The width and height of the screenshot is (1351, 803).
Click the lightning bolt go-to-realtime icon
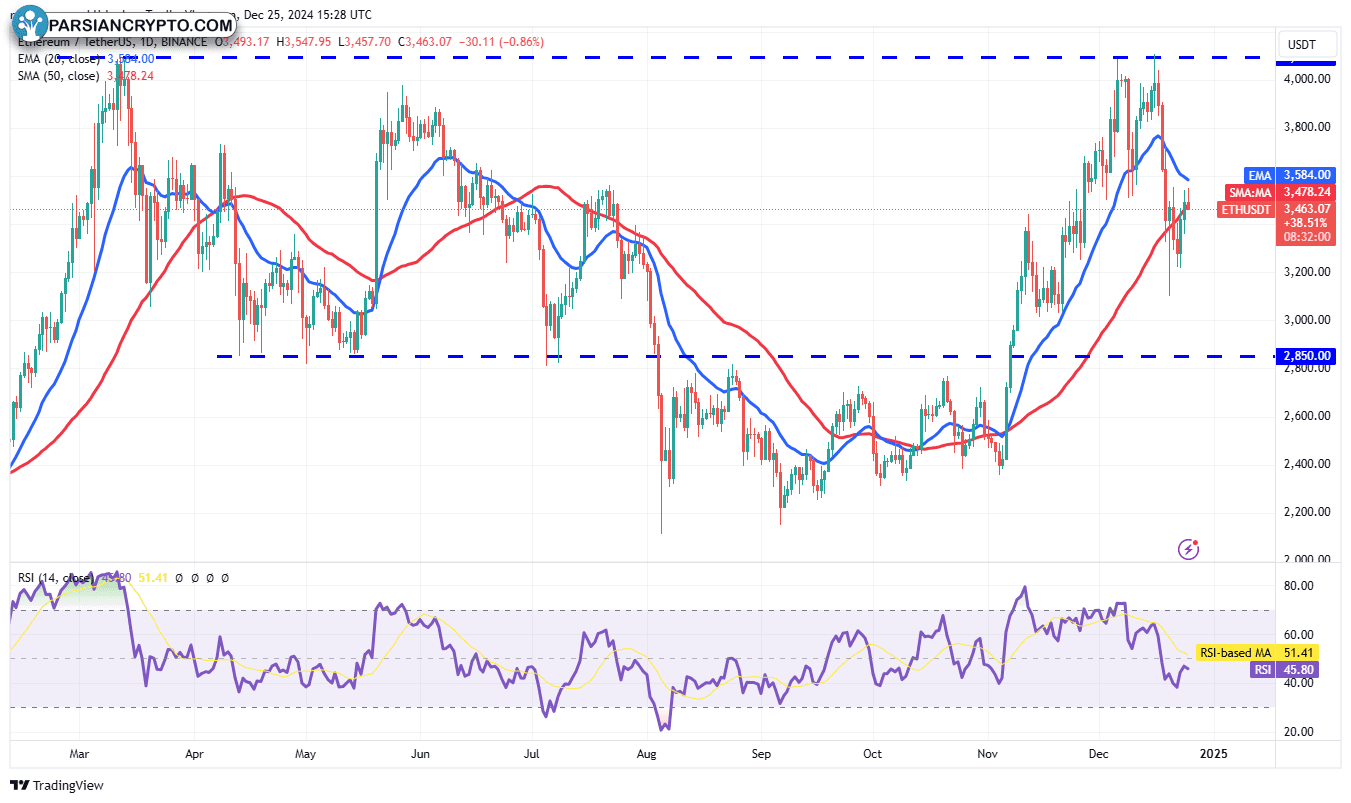point(1189,548)
